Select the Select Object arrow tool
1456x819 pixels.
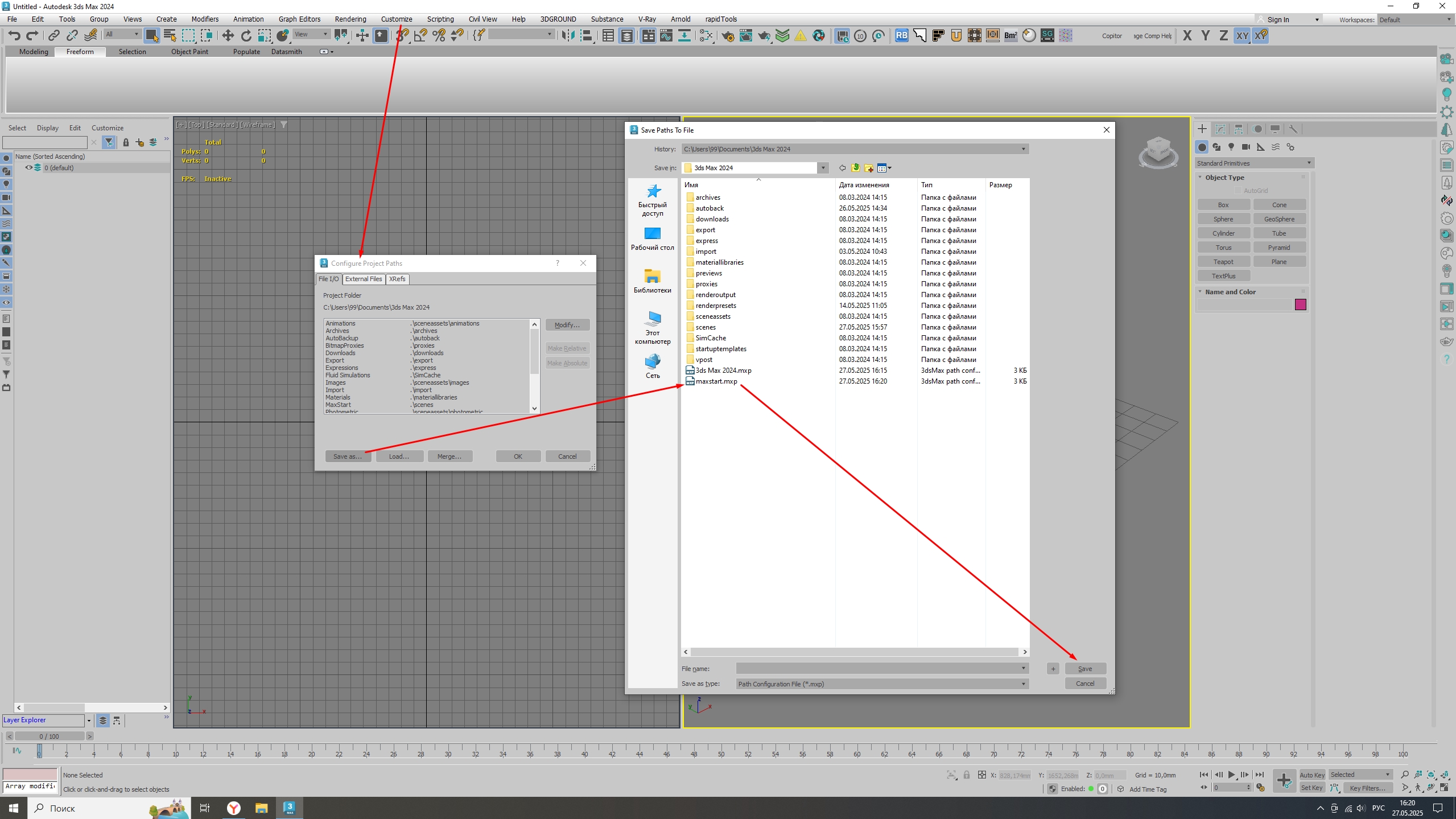pyautogui.click(x=151, y=35)
